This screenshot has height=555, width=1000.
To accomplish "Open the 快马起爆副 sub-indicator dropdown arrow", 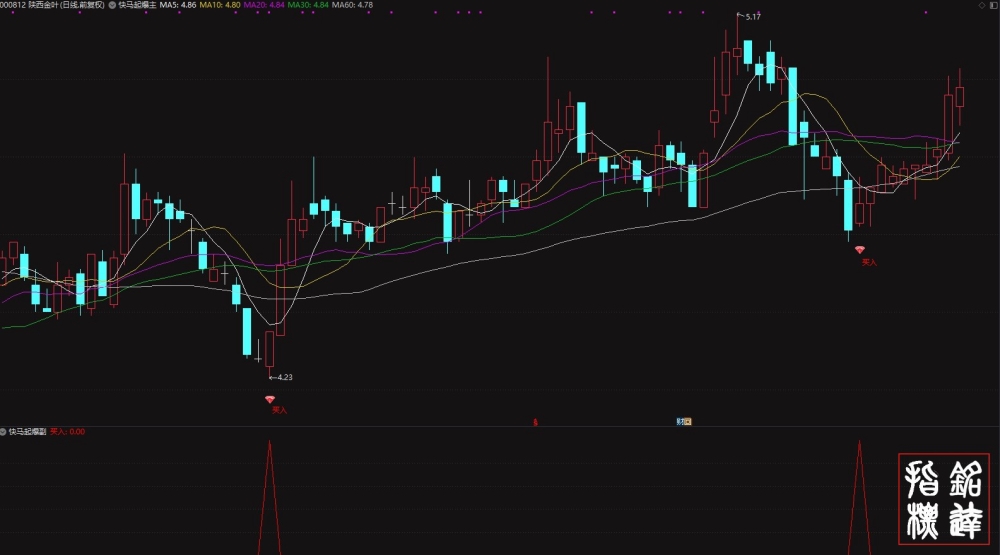I will [x=3, y=432].
